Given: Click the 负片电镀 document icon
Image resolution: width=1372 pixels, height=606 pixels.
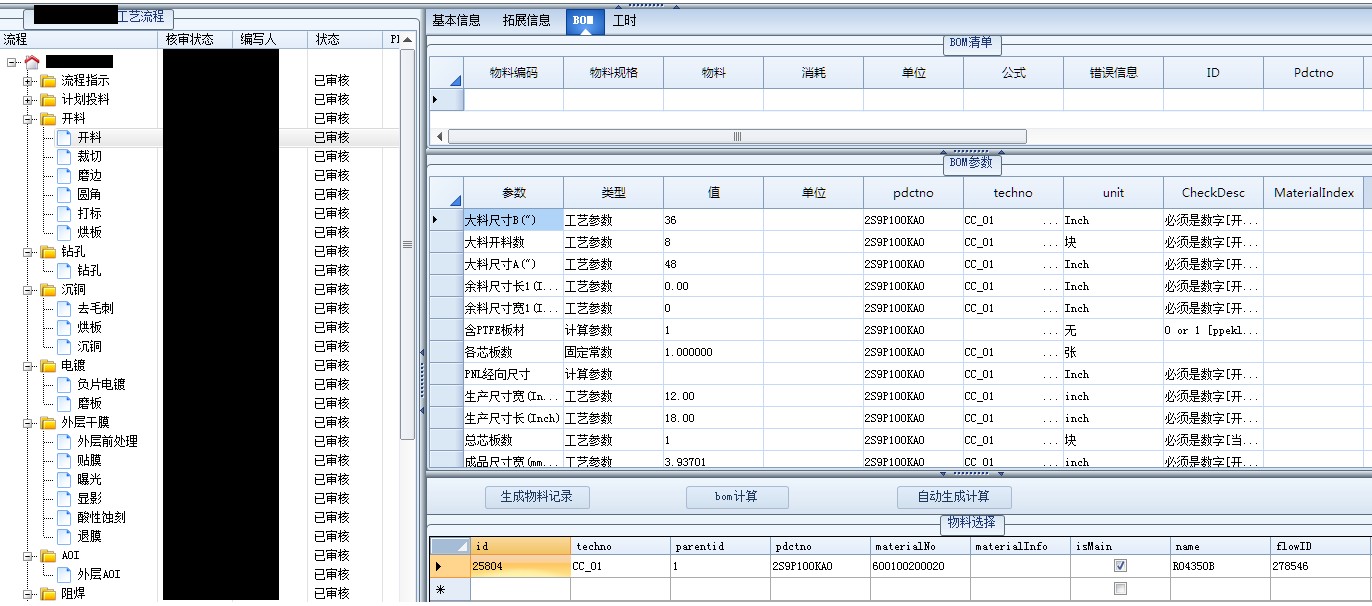Looking at the screenshot, I should (x=64, y=385).
